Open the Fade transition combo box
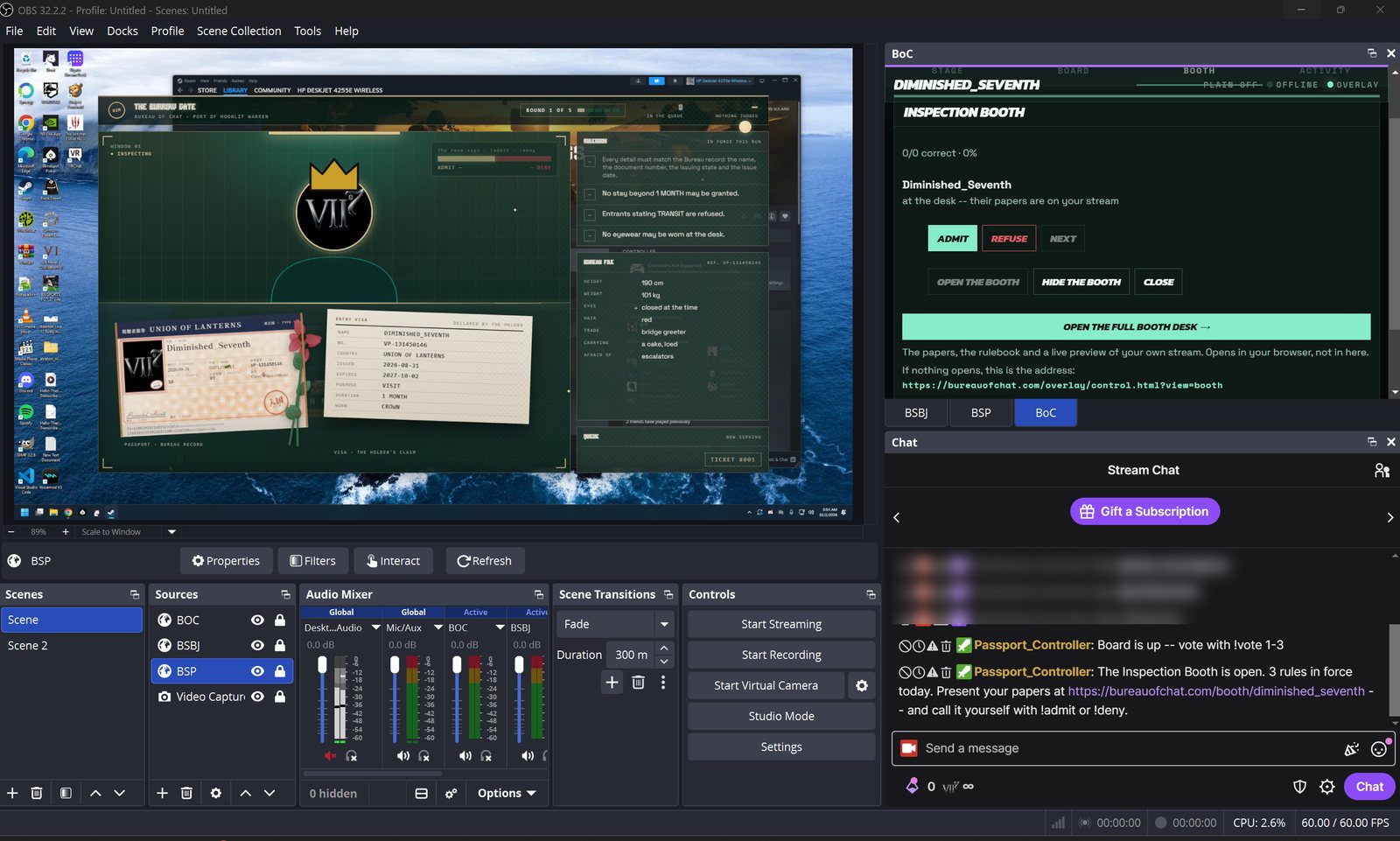This screenshot has height=841, width=1400. [x=615, y=624]
